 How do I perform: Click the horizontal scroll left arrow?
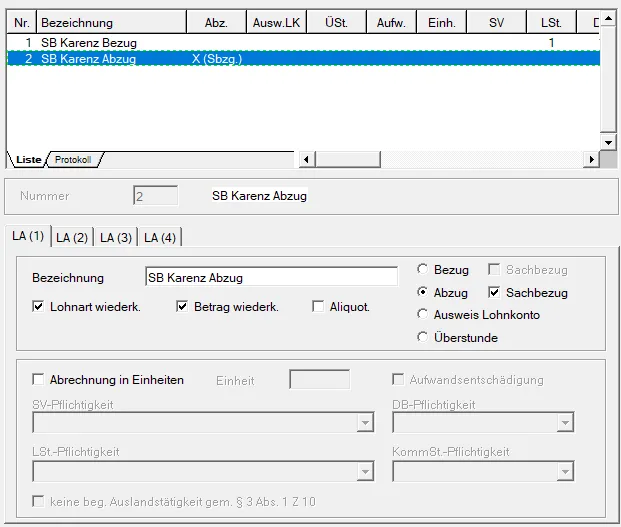point(306,160)
